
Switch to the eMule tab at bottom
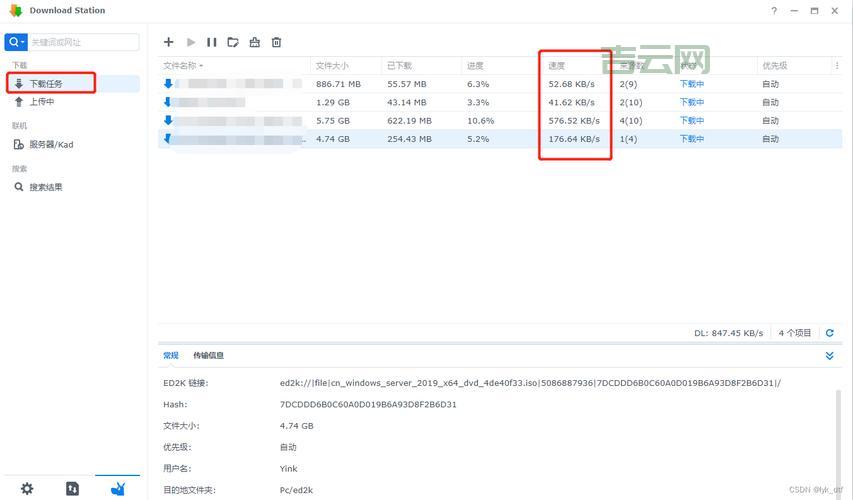118,488
